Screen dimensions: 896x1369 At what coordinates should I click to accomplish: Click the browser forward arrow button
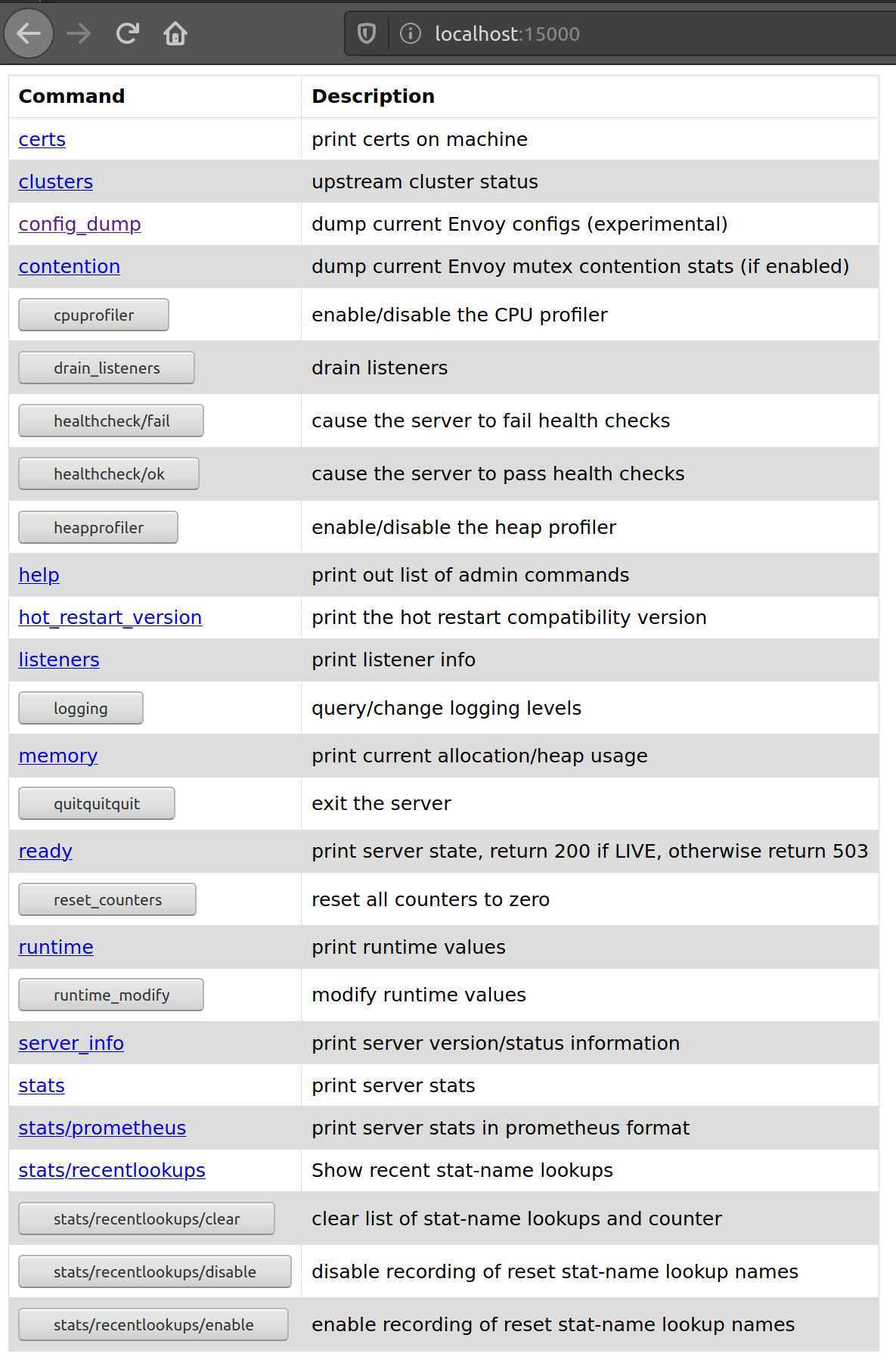coord(79,33)
